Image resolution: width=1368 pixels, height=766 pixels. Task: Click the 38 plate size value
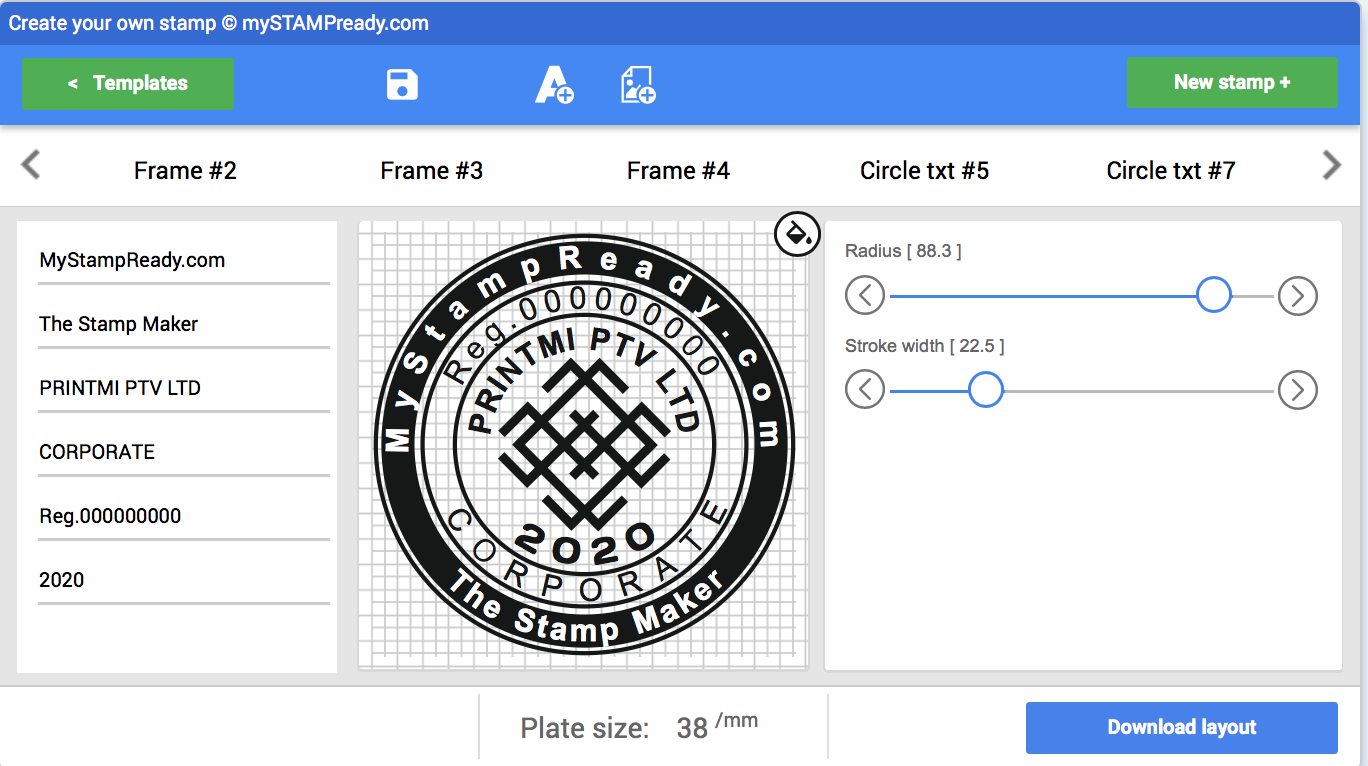point(692,728)
